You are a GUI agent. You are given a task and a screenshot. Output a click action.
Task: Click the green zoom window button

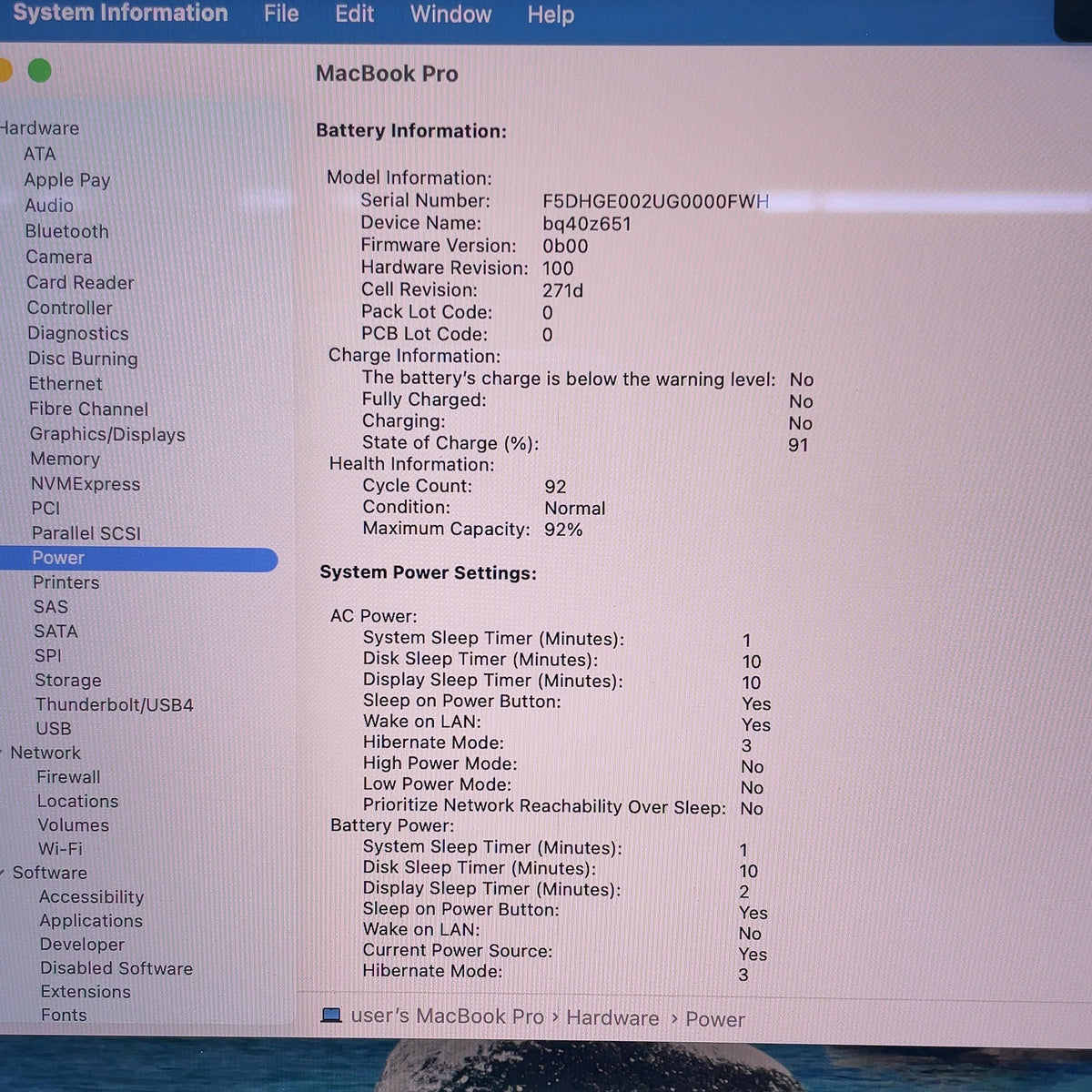click(x=39, y=71)
